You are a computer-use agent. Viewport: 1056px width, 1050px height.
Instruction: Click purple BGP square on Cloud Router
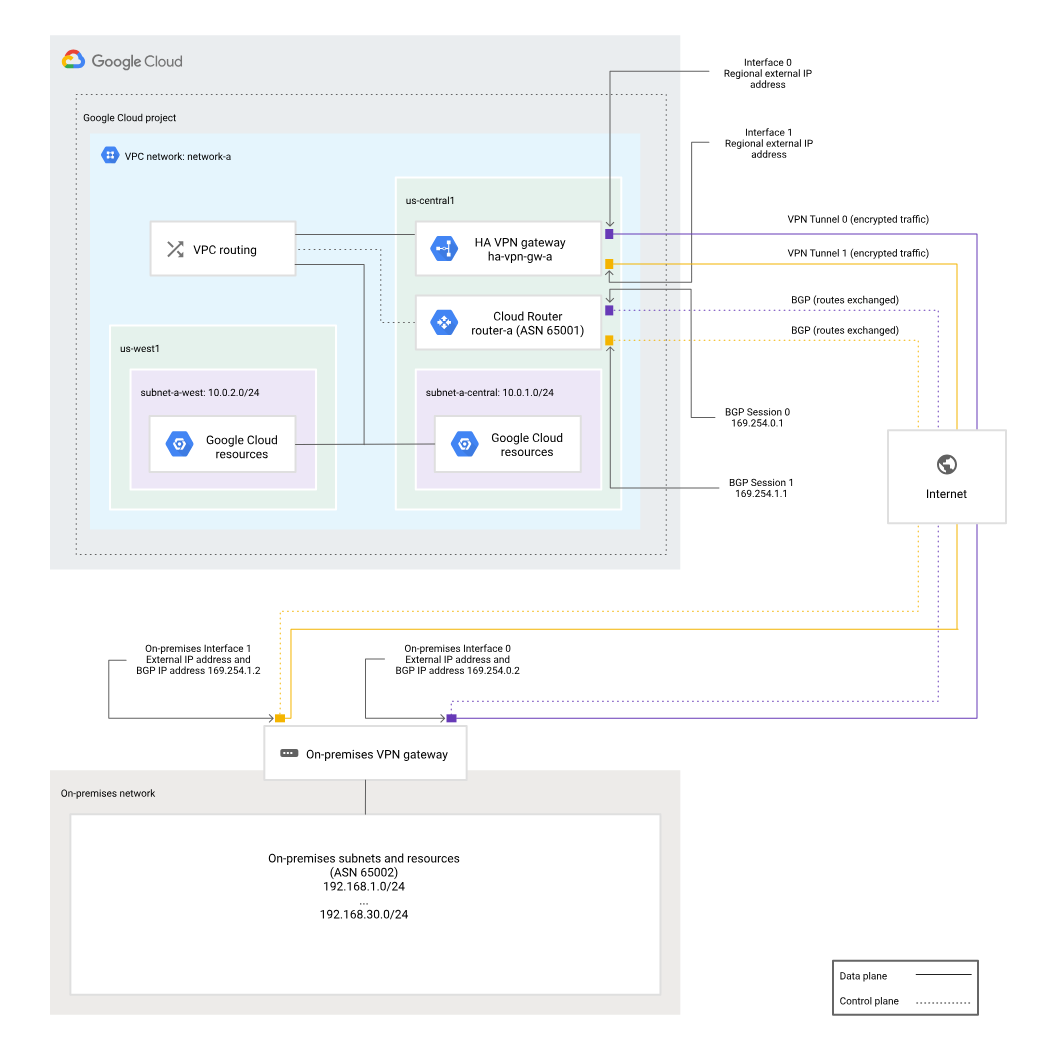pyautogui.click(x=609, y=310)
